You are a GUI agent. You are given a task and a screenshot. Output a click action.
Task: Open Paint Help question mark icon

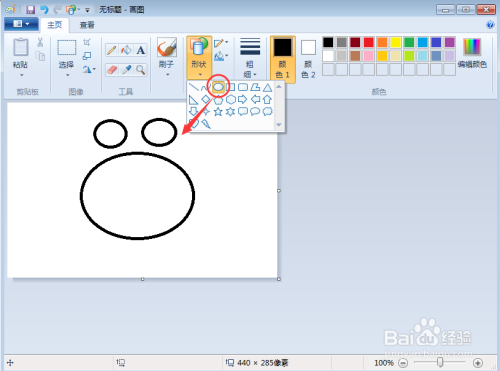pos(490,25)
